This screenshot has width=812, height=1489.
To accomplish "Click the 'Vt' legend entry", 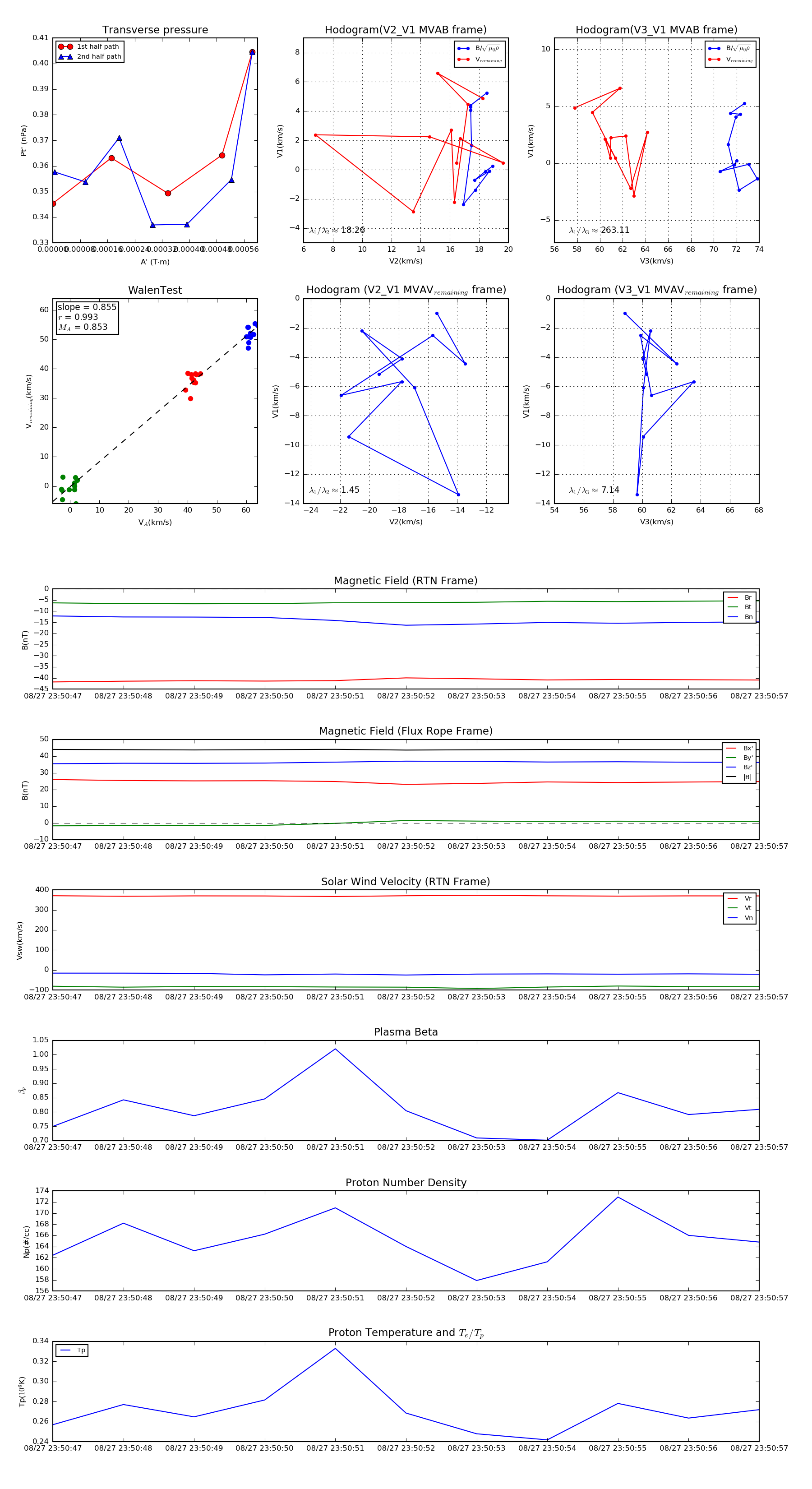I will point(740,908).
